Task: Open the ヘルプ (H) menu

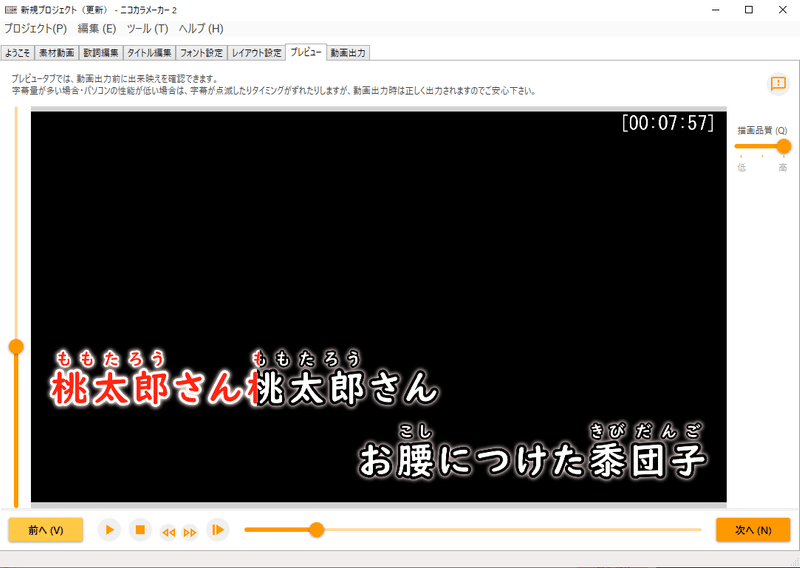Action: [201, 29]
